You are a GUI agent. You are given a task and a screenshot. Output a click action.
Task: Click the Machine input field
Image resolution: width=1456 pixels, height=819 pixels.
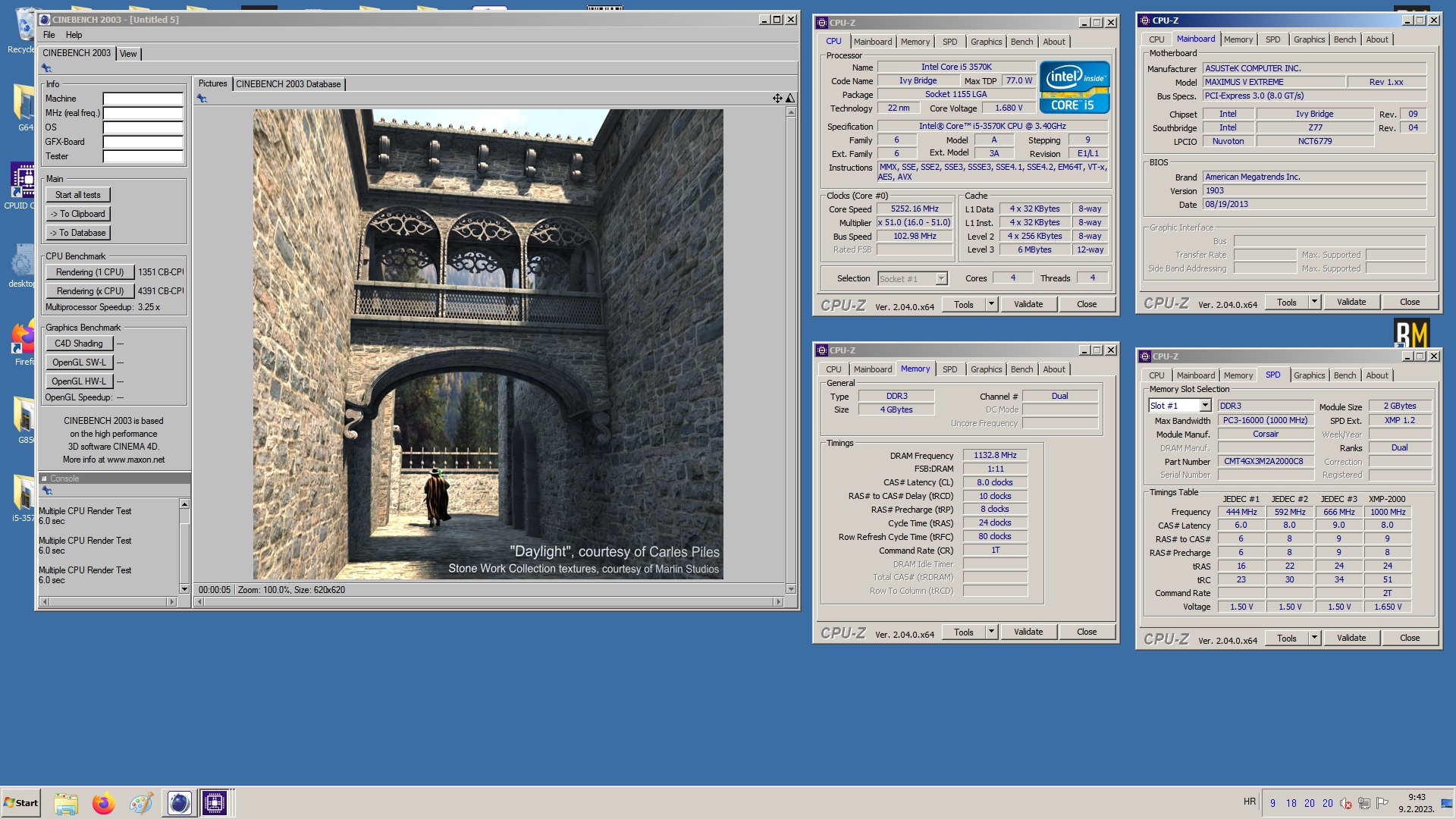[x=143, y=99]
